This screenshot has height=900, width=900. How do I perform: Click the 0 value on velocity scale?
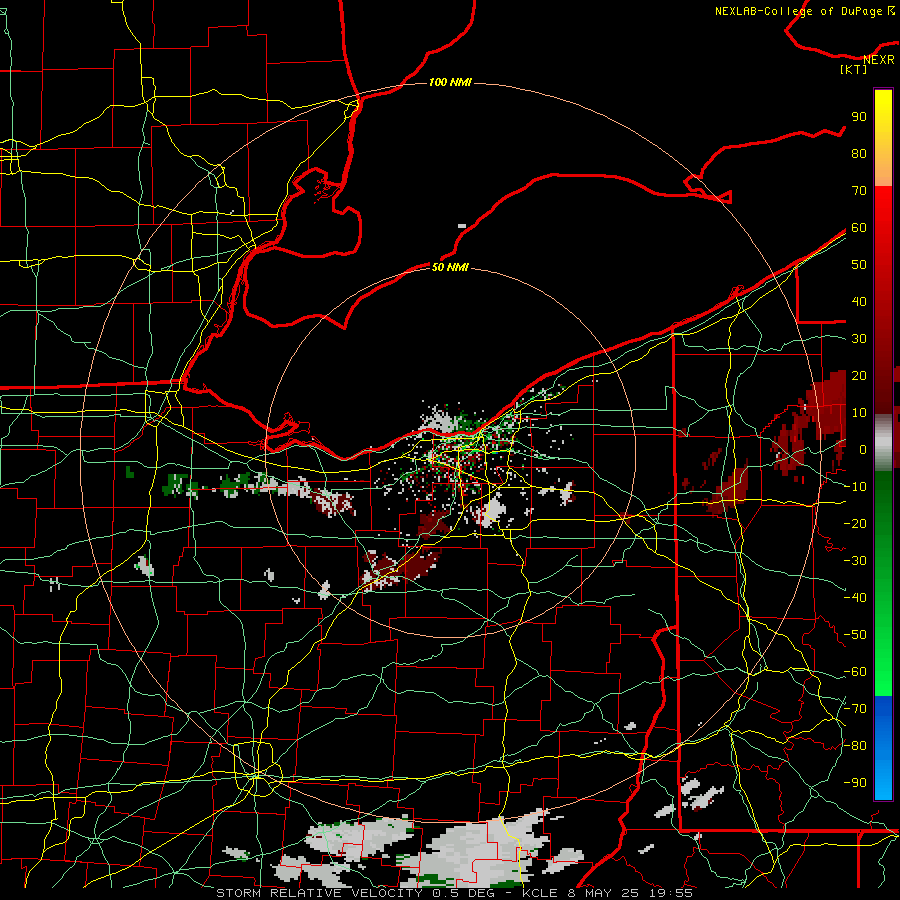click(x=863, y=450)
